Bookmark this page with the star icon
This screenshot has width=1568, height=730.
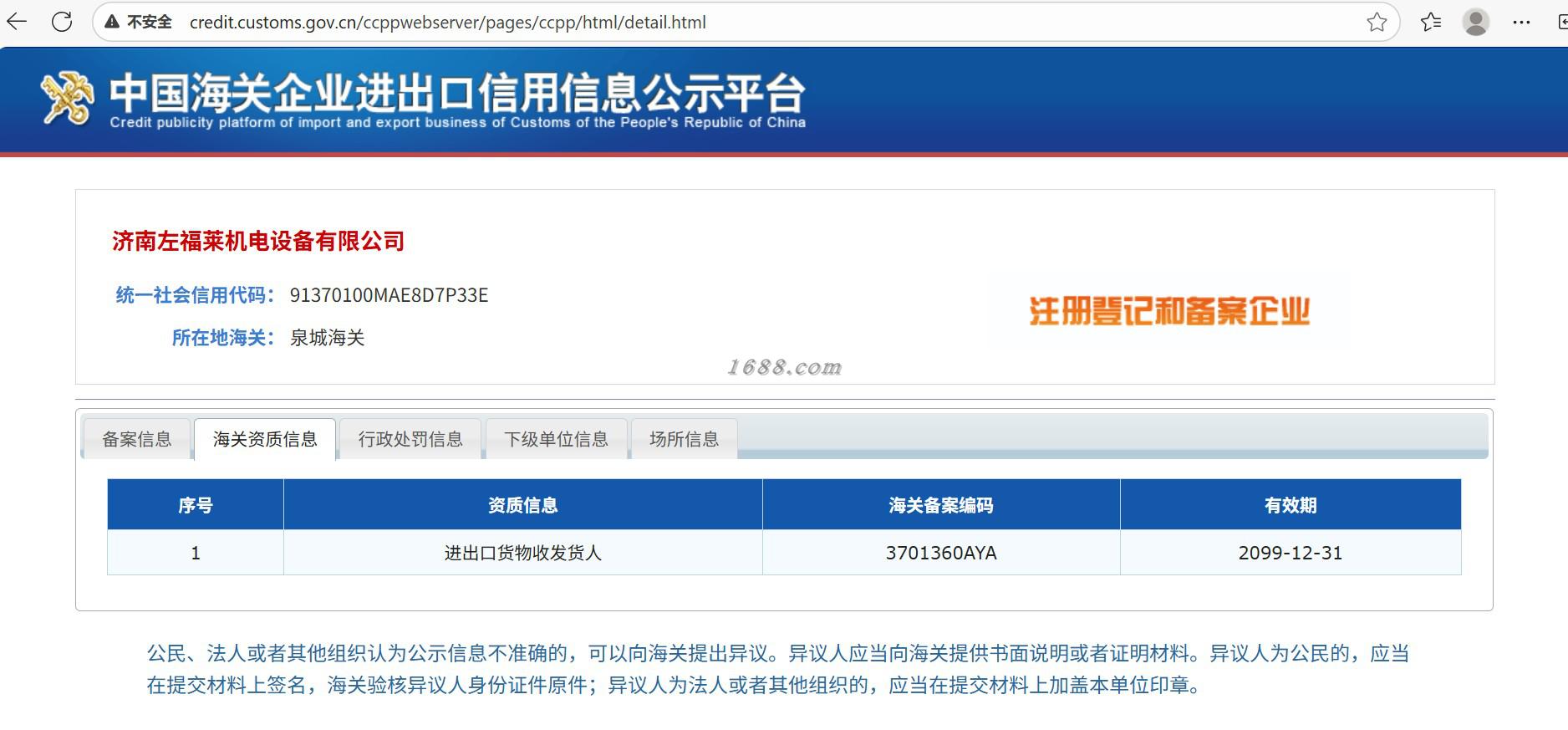tap(1377, 22)
